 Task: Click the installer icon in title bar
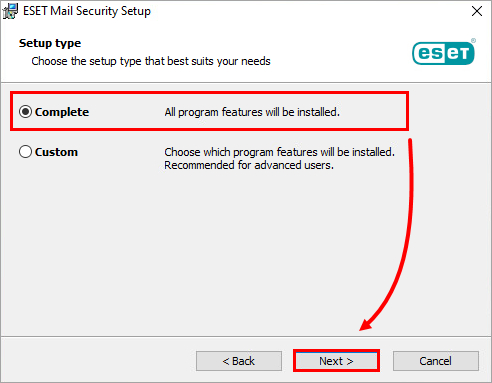point(10,11)
